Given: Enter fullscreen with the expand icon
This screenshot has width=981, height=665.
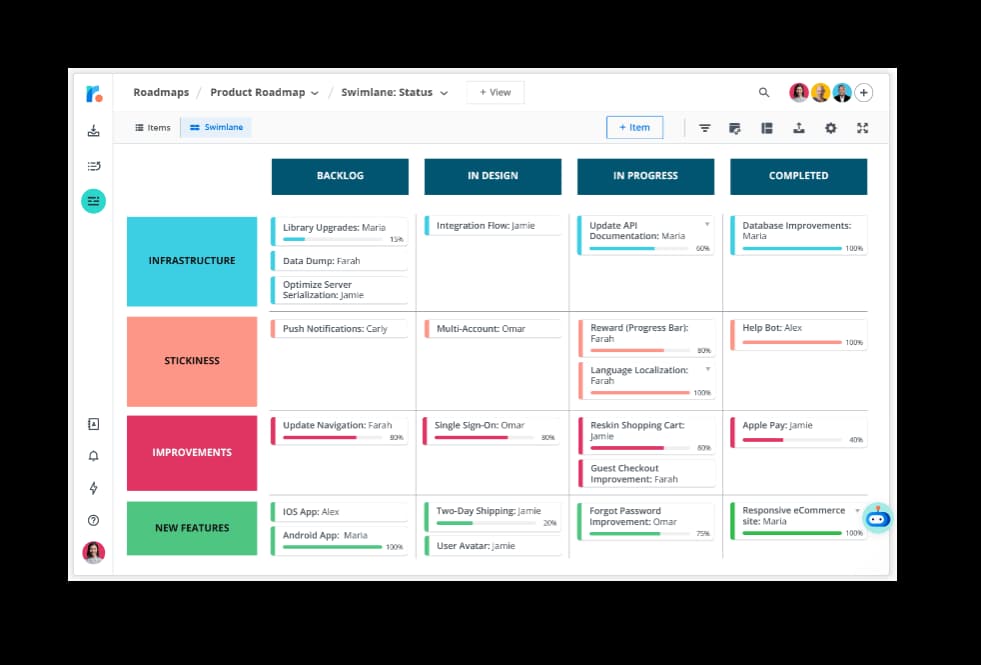Looking at the screenshot, I should (x=863, y=128).
